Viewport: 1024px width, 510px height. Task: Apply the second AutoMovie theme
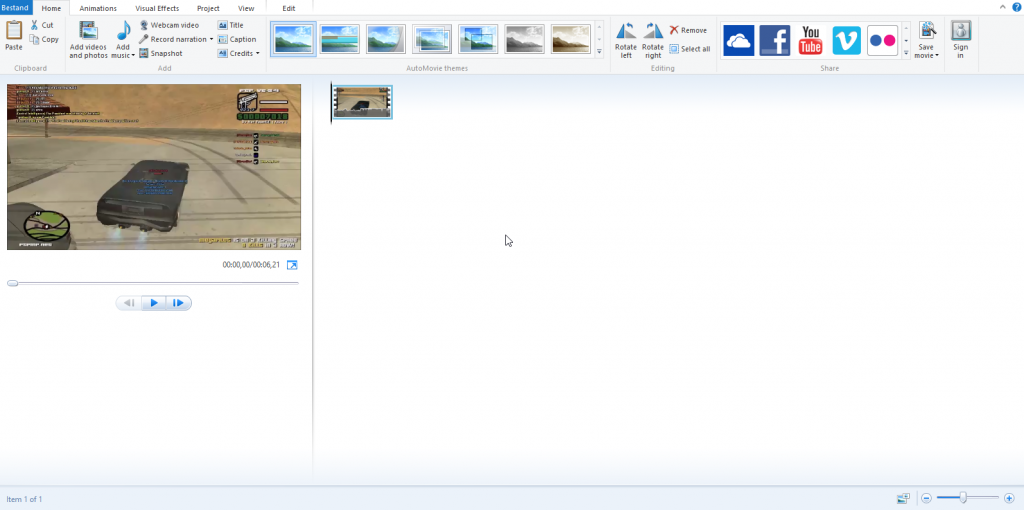point(340,39)
